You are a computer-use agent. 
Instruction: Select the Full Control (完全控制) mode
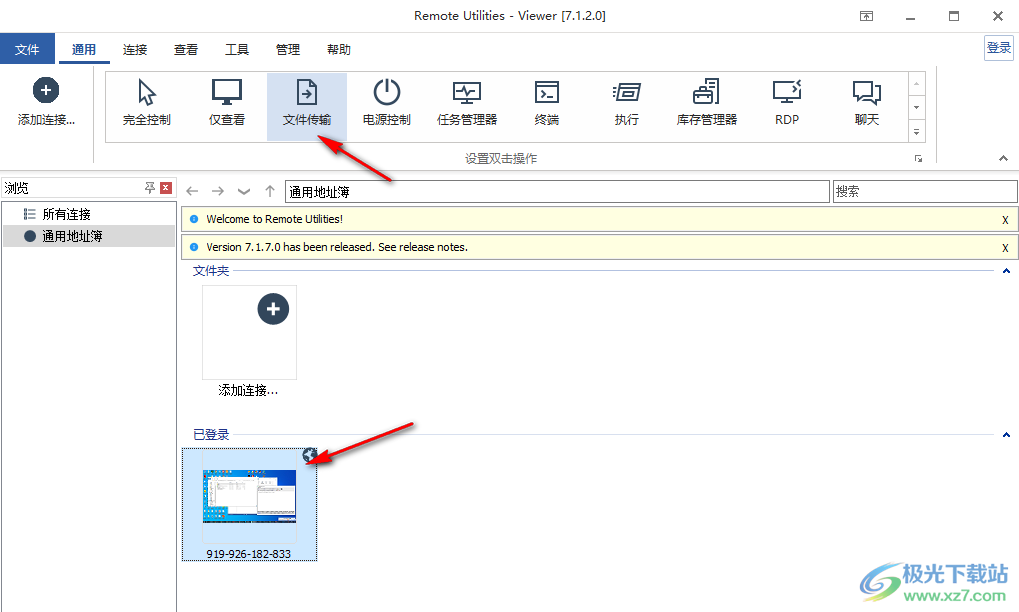pos(147,105)
